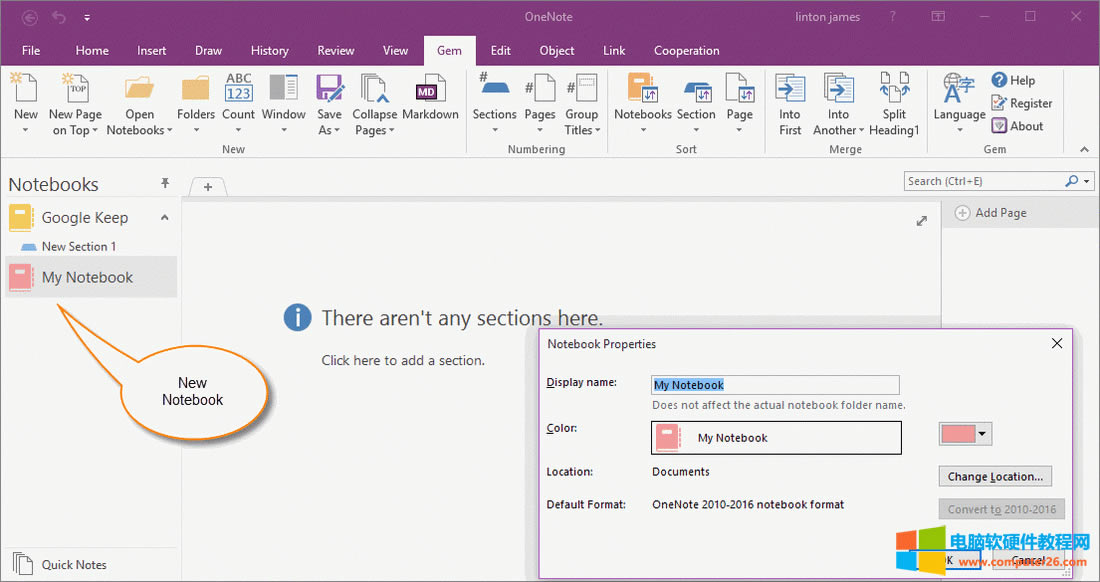
Task: Open the notebook color dropdown
Action: pyautogui.click(x=984, y=434)
